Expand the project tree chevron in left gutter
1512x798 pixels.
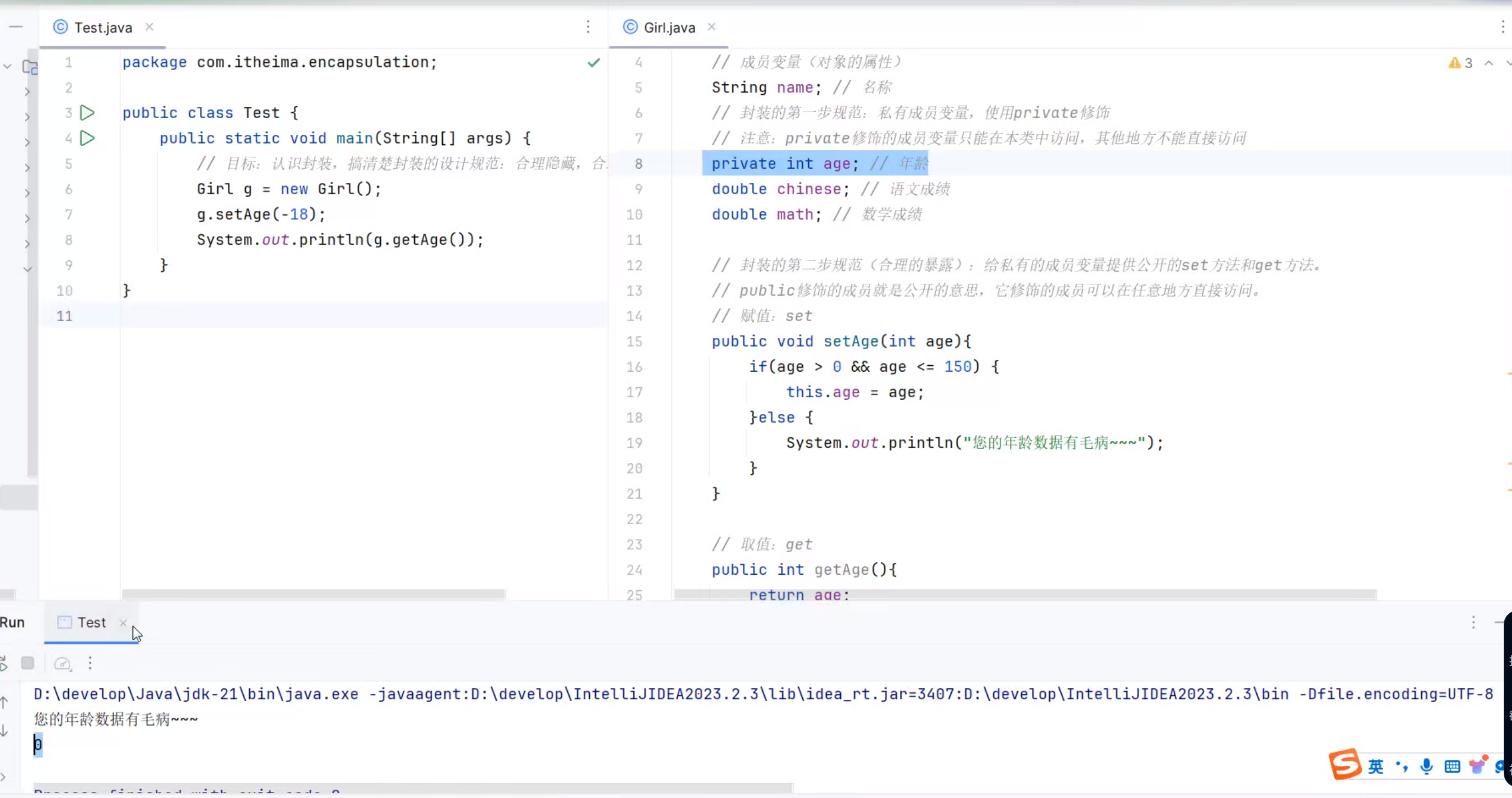[x=27, y=93]
